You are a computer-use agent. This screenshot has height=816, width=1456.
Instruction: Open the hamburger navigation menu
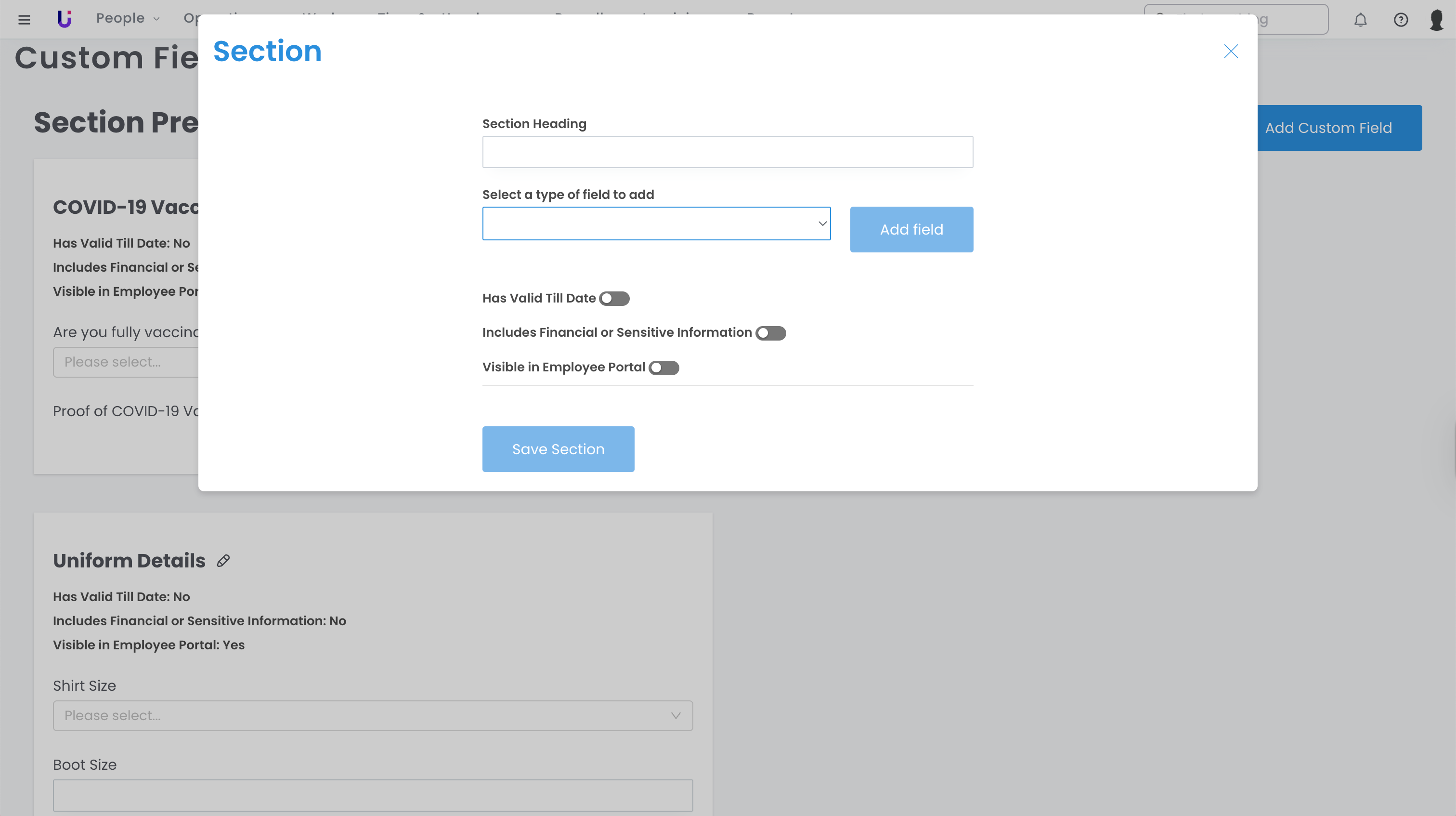(24, 20)
